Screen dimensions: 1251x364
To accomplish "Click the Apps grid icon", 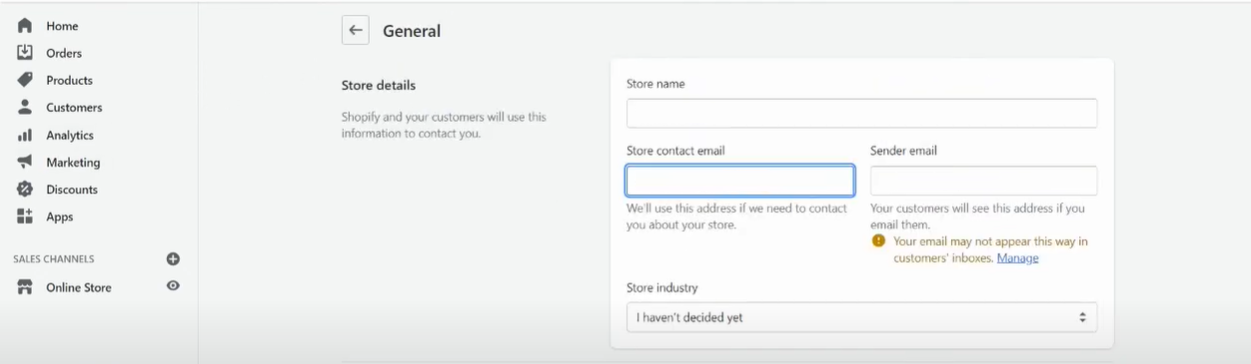I will [x=25, y=216].
